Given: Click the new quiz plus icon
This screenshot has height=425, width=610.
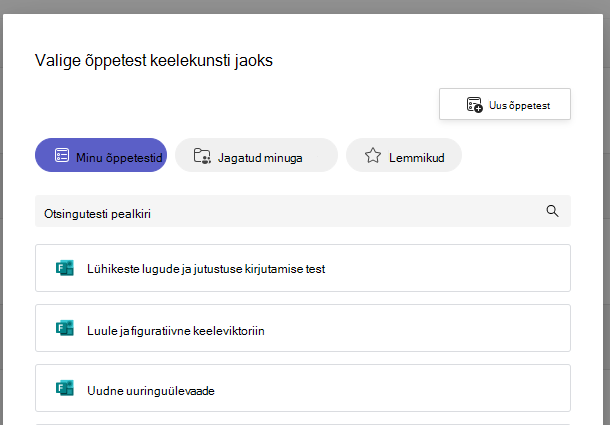Looking at the screenshot, I should [x=474, y=105].
